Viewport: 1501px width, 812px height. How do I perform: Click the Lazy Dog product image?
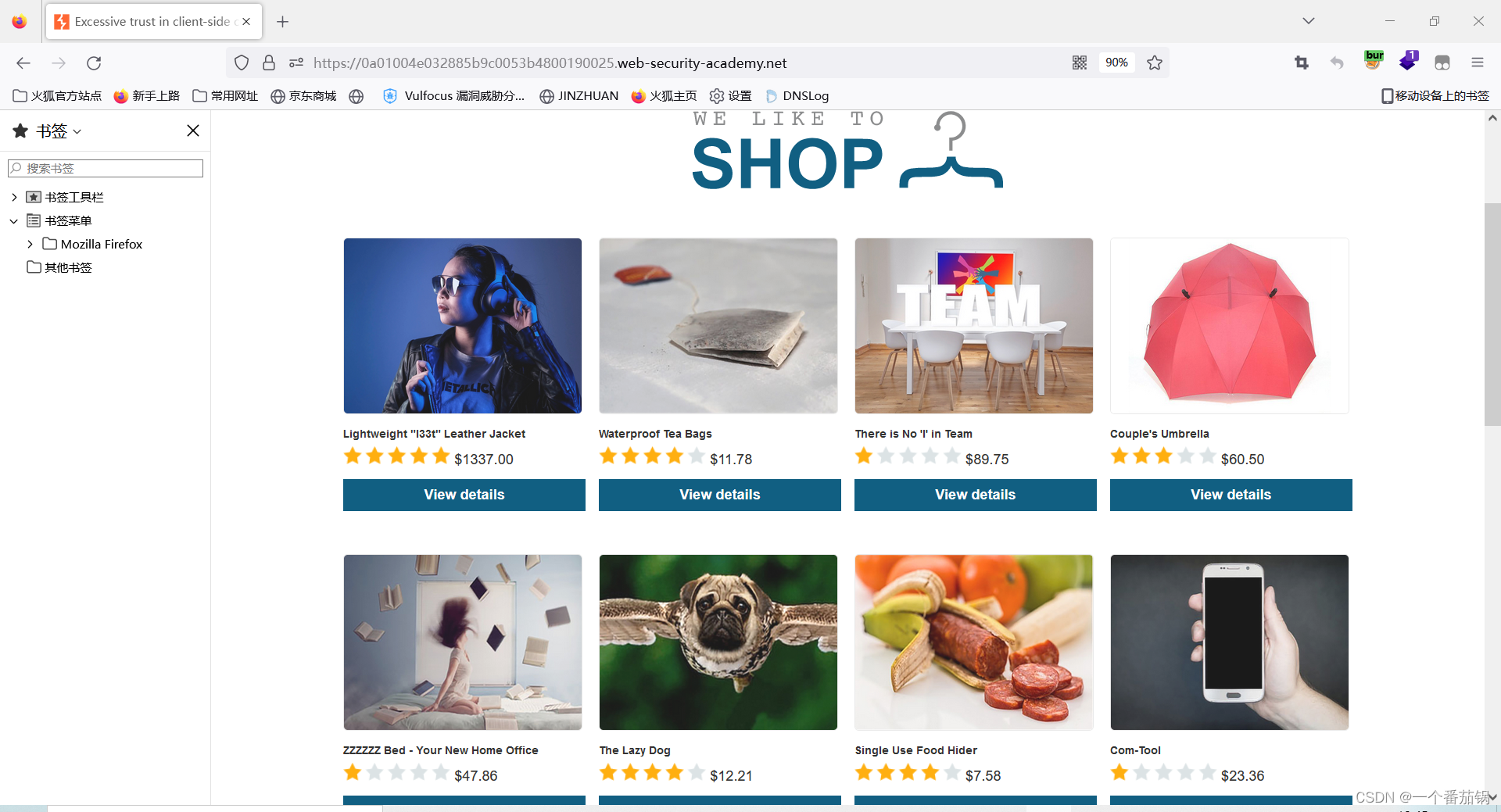[x=718, y=642]
